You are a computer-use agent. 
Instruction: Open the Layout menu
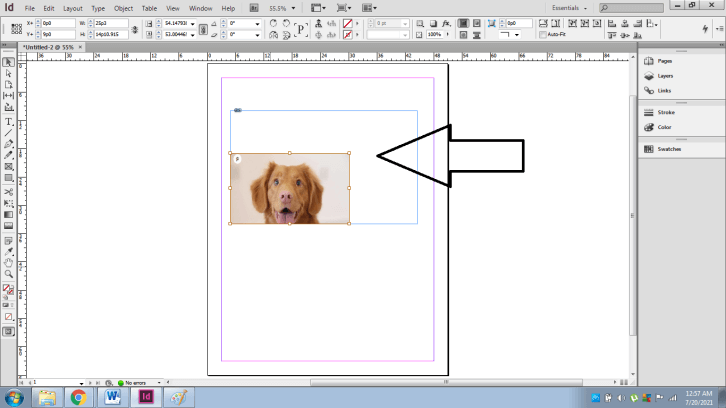click(73, 8)
